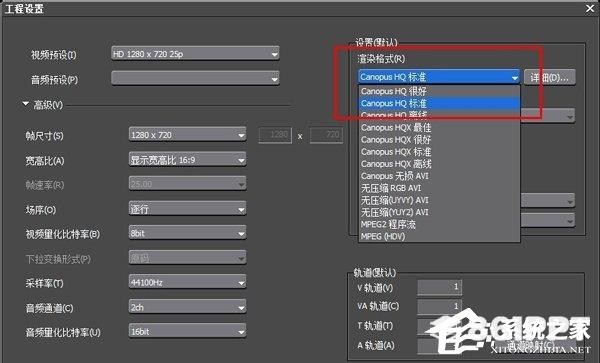The image size is (600, 363).
Task: Select MPEG (HDV) option
Action: click(439, 236)
